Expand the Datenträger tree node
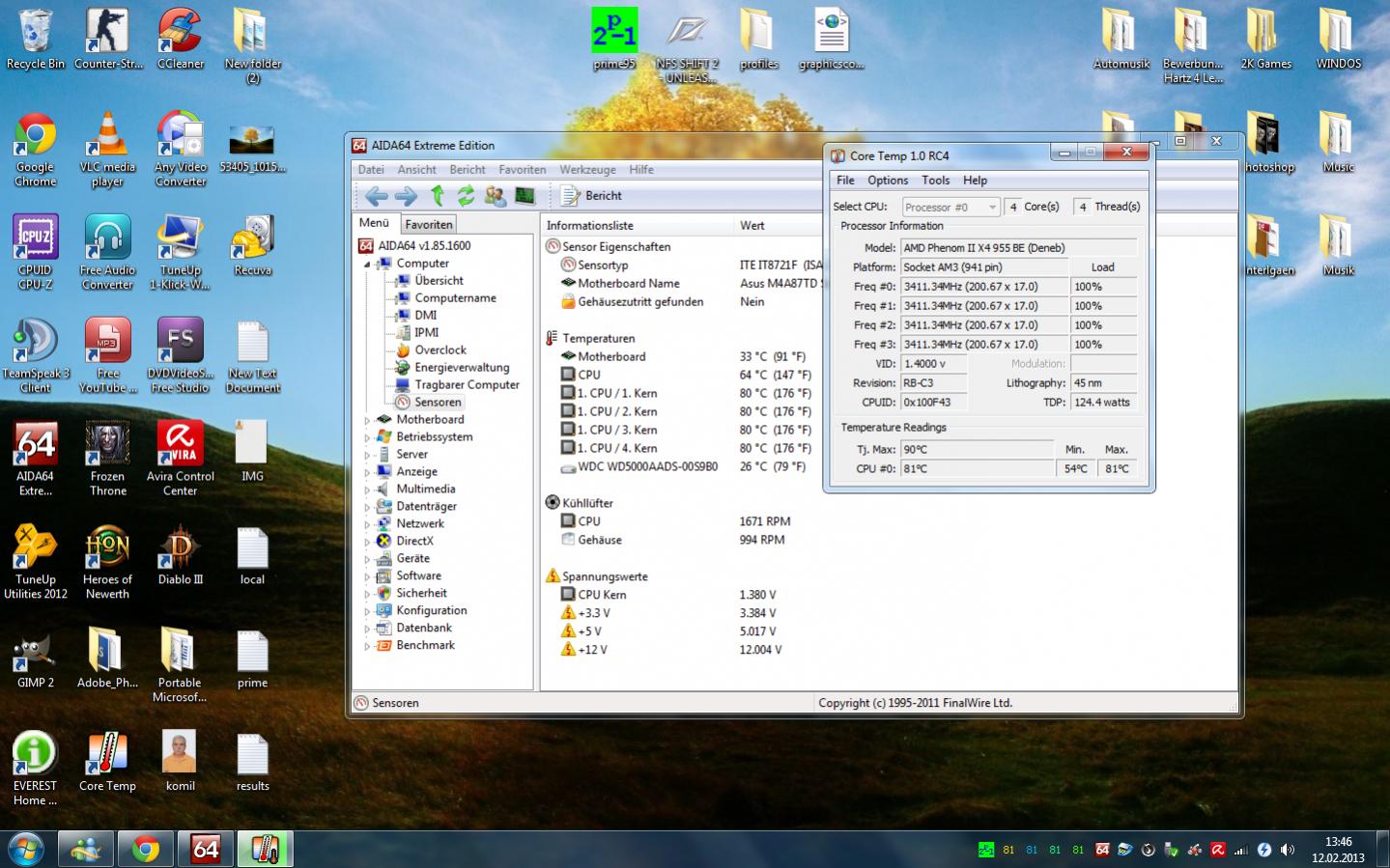The image size is (1390, 868). (x=367, y=507)
